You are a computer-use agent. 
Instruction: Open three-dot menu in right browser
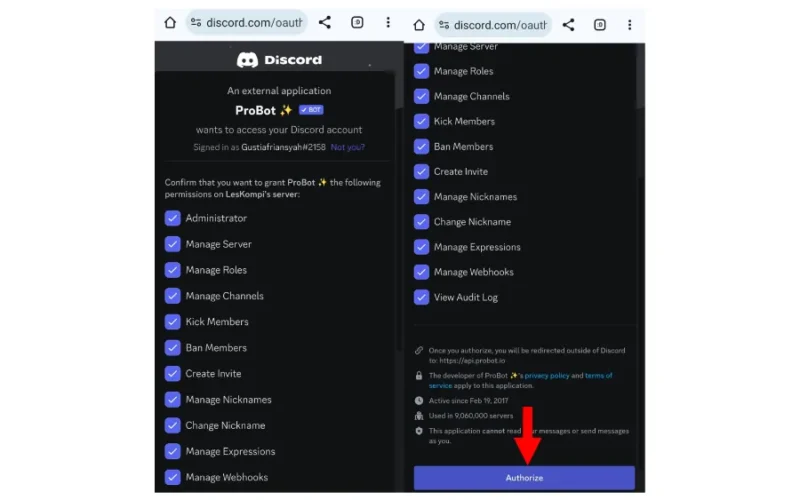[630, 25]
